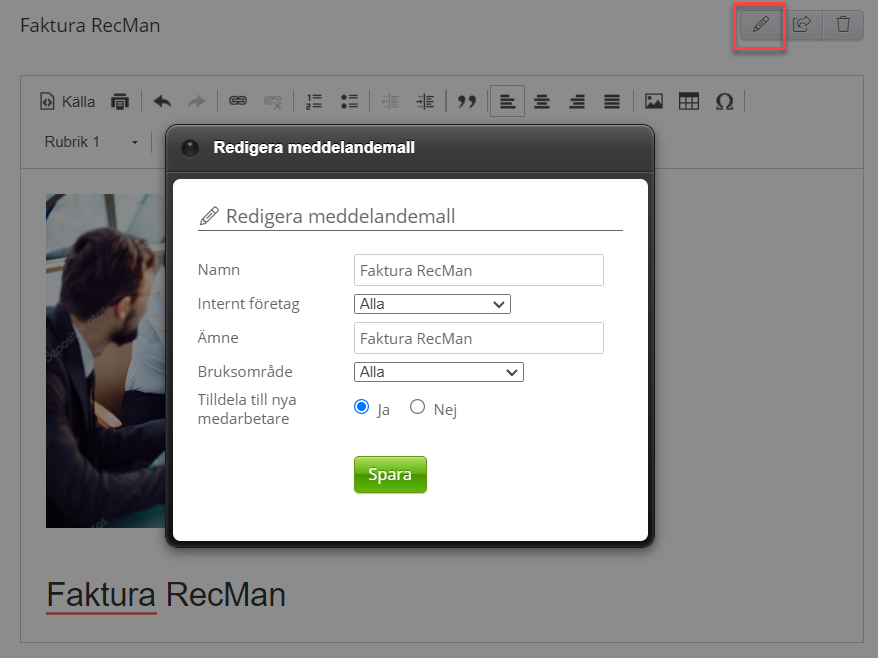Screen dimensions: 878x658
Task: Undo the last editor action
Action: tap(162, 101)
